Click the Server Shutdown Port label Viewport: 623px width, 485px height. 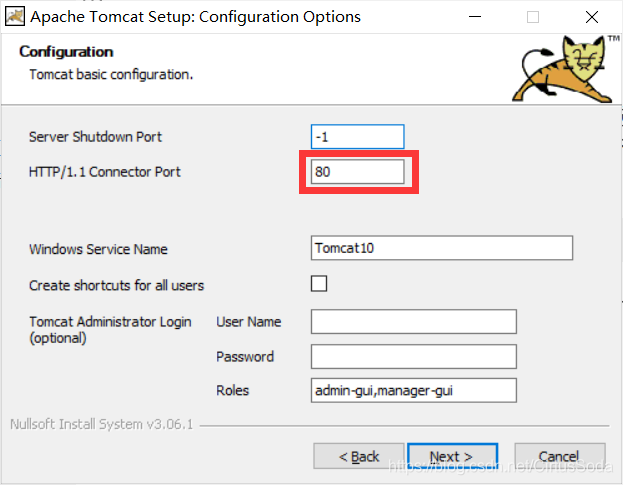(x=95, y=137)
